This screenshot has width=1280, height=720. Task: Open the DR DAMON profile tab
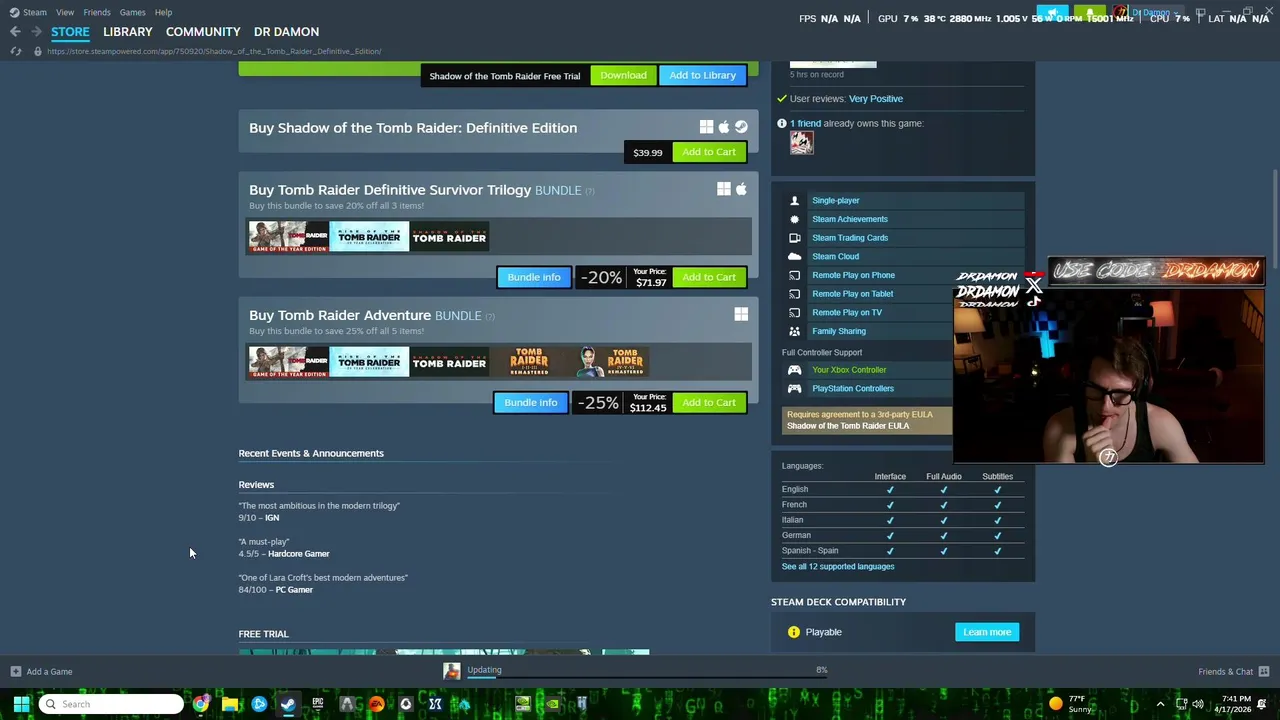coord(286,32)
